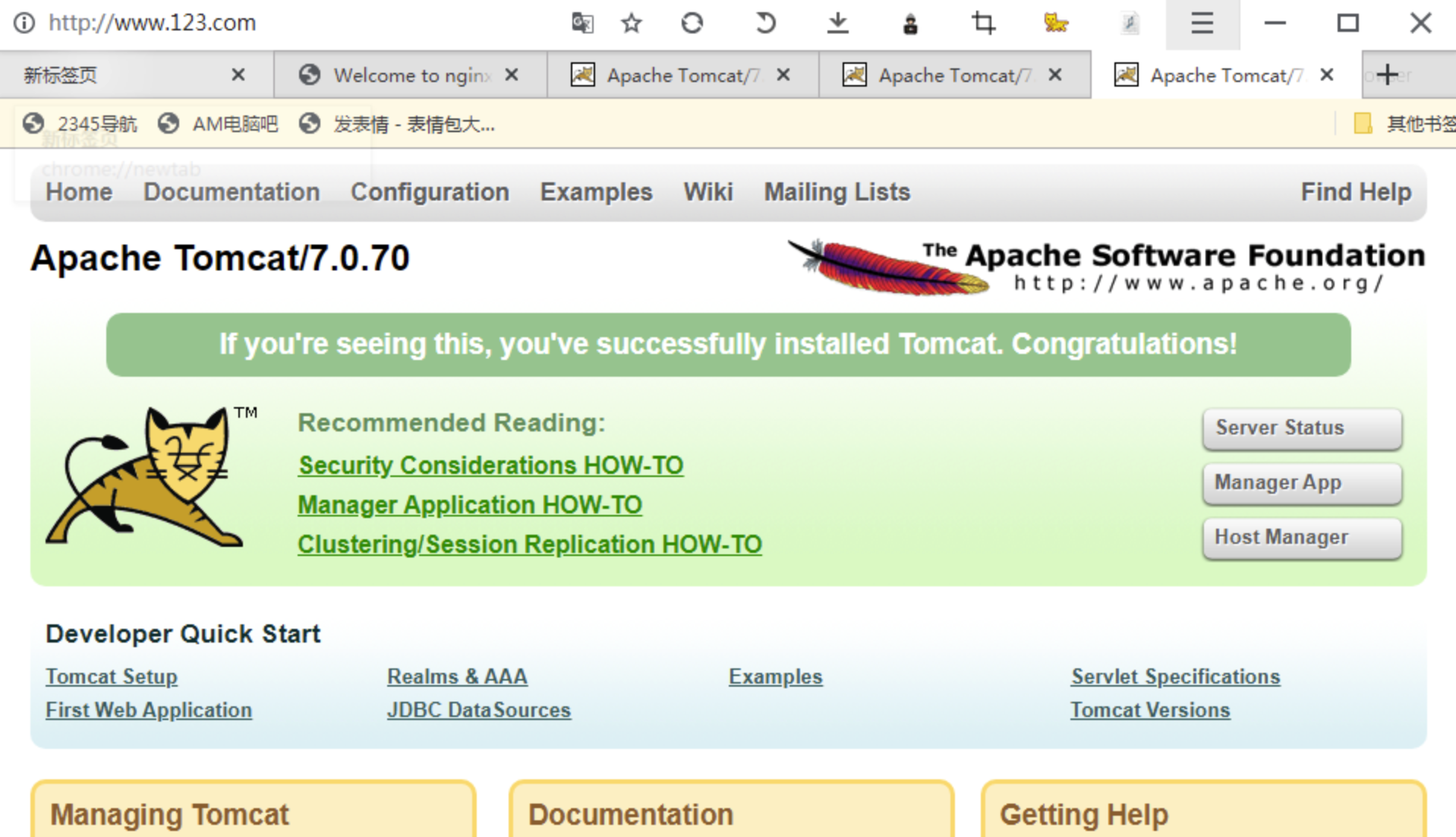This screenshot has width=1456, height=837.
Task: Click the Apache Software Foundation feather logo
Action: pyautogui.click(x=1106, y=267)
